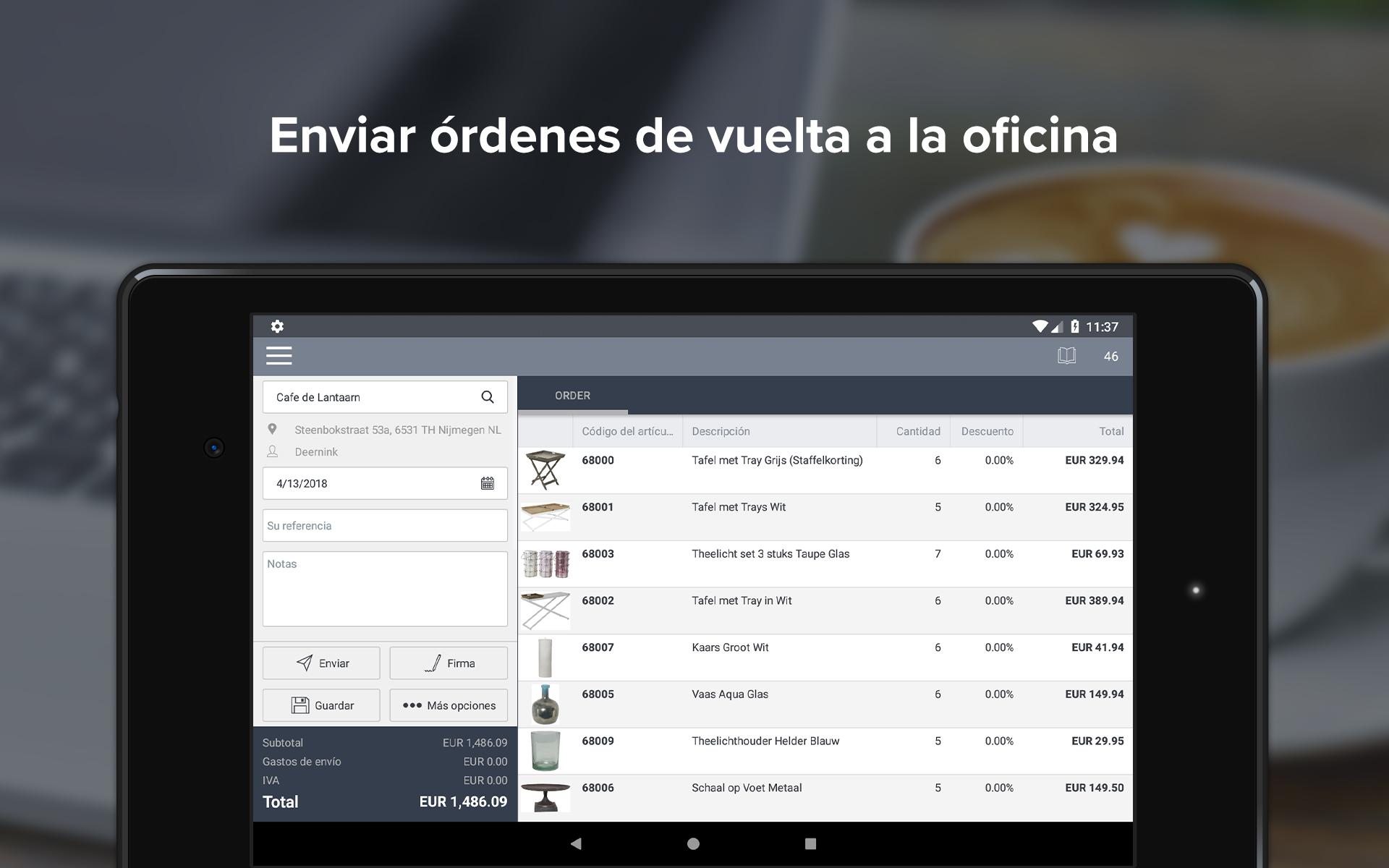Image resolution: width=1389 pixels, height=868 pixels.
Task: Open thumbnail of Theelichthouder Helder Blauw
Action: coord(545,751)
